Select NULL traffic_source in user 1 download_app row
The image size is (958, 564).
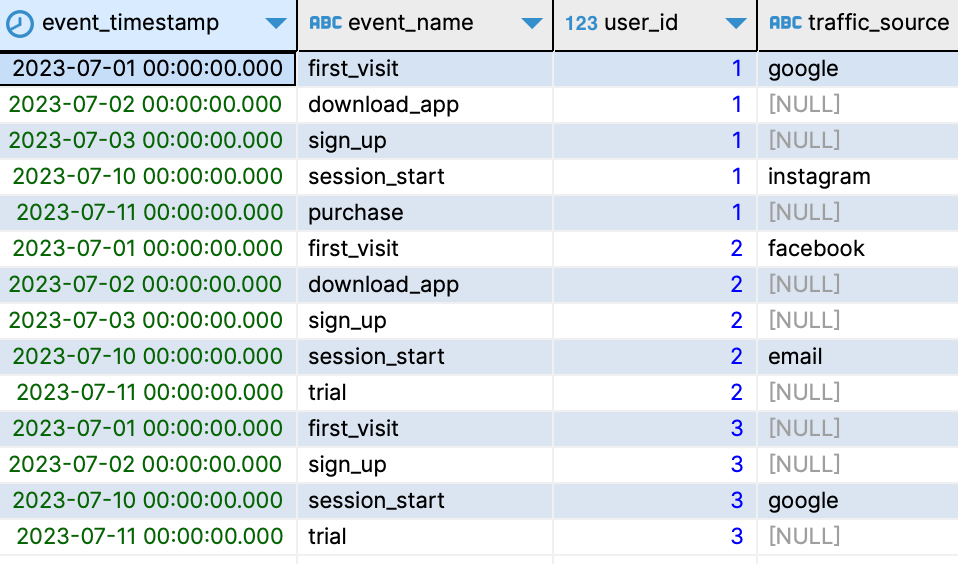point(858,104)
